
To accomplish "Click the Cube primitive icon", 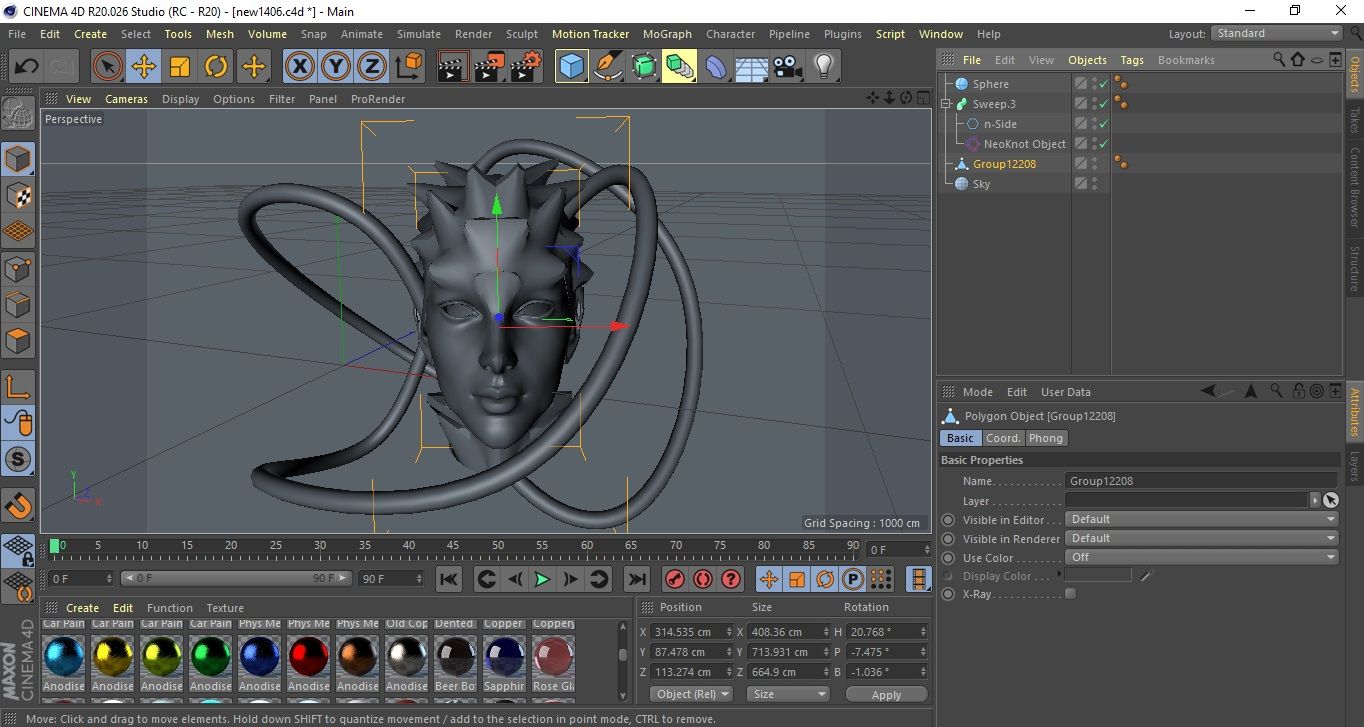I will tap(572, 67).
